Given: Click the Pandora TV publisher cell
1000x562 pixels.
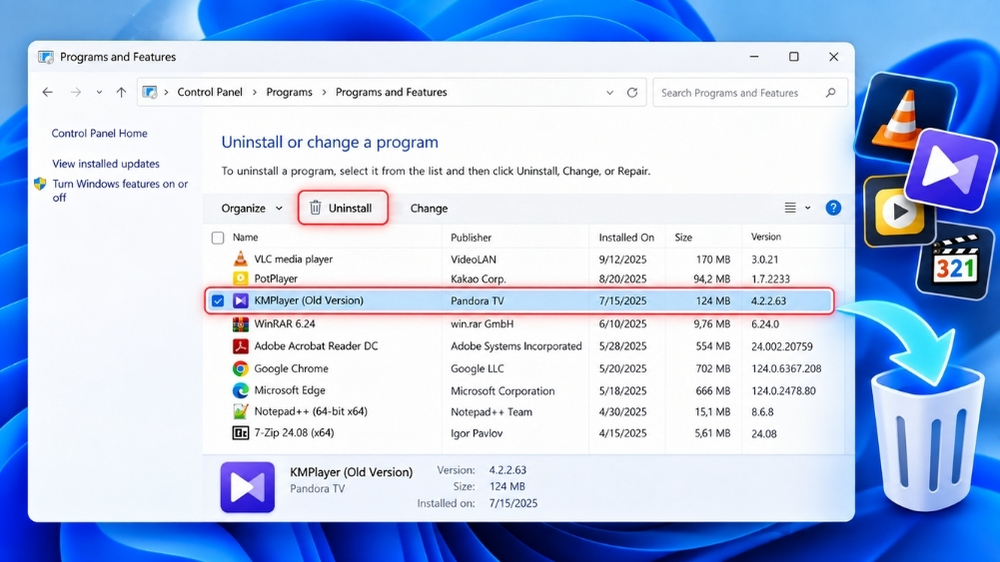Looking at the screenshot, I should coord(477,301).
